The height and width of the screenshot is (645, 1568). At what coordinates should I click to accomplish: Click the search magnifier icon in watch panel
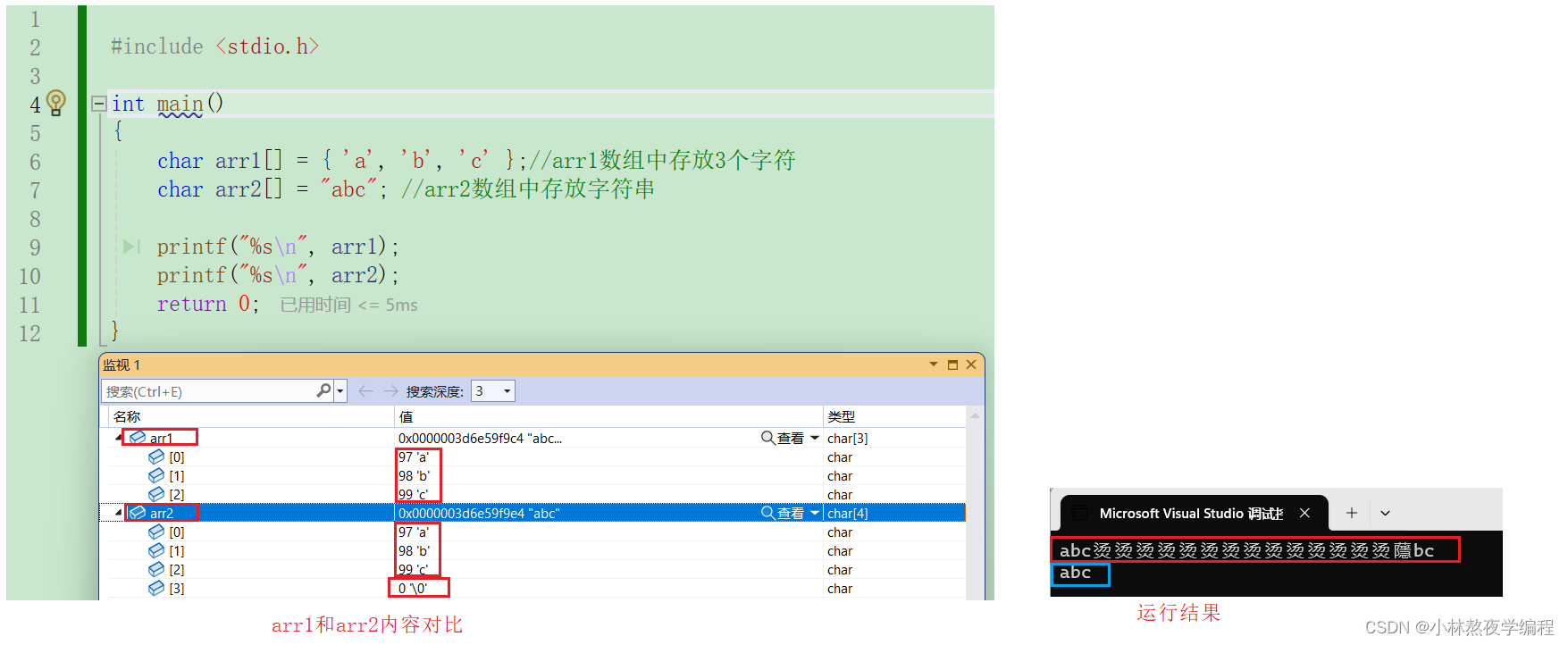click(x=323, y=390)
